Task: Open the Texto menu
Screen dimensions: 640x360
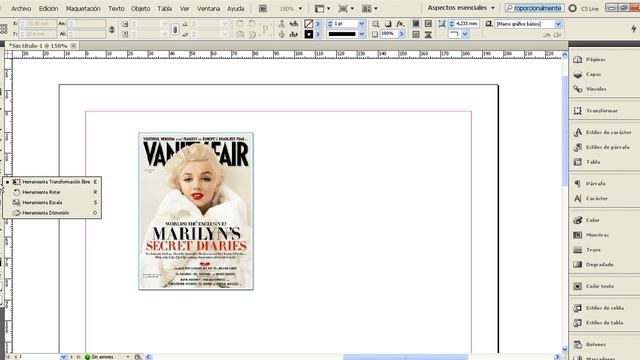Action: click(x=116, y=8)
